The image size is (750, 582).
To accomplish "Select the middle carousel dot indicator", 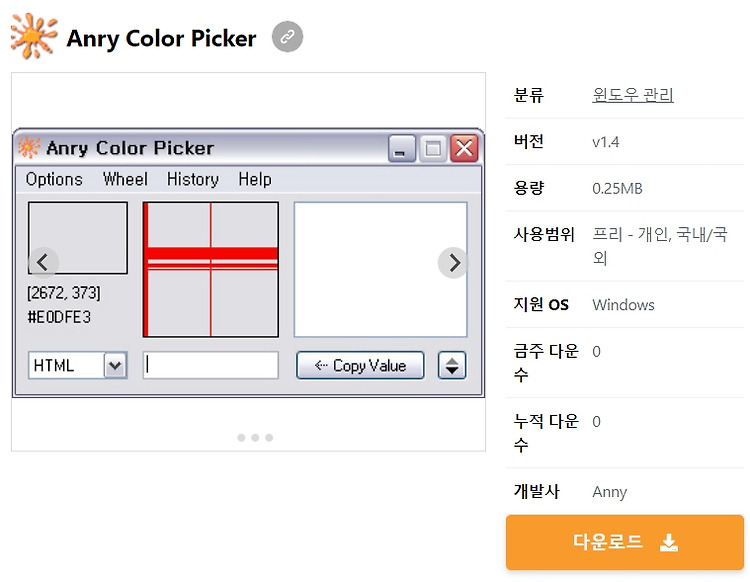I will click(255, 438).
